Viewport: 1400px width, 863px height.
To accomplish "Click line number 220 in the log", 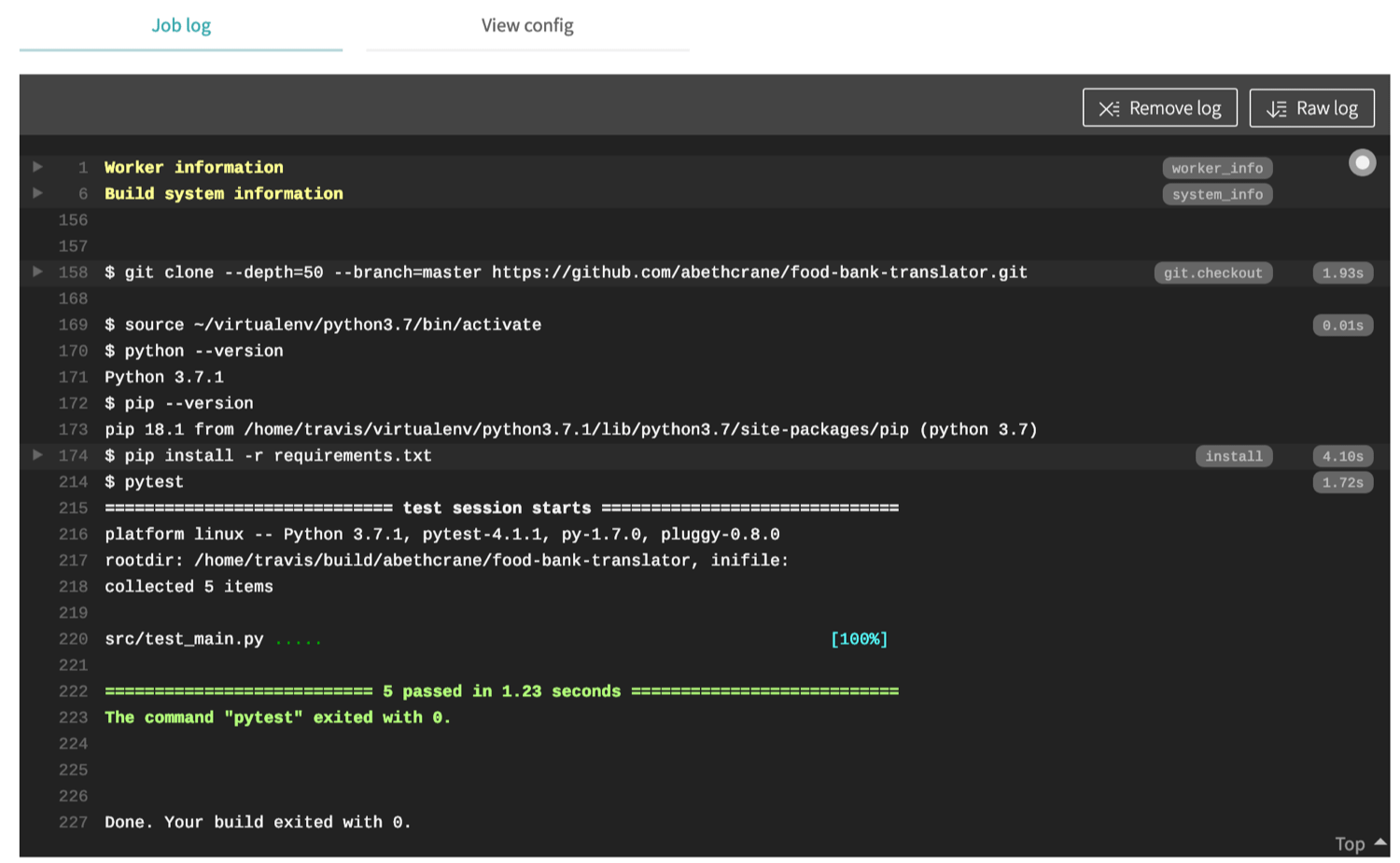I will [x=73, y=639].
